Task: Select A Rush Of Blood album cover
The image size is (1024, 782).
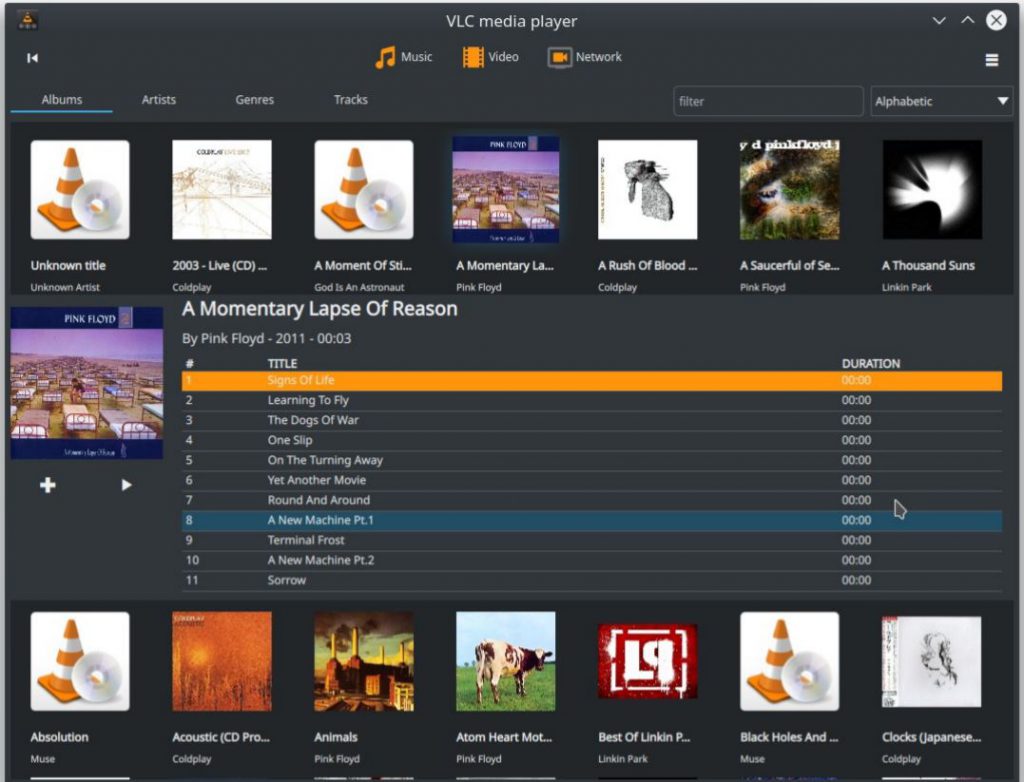Action: [648, 189]
